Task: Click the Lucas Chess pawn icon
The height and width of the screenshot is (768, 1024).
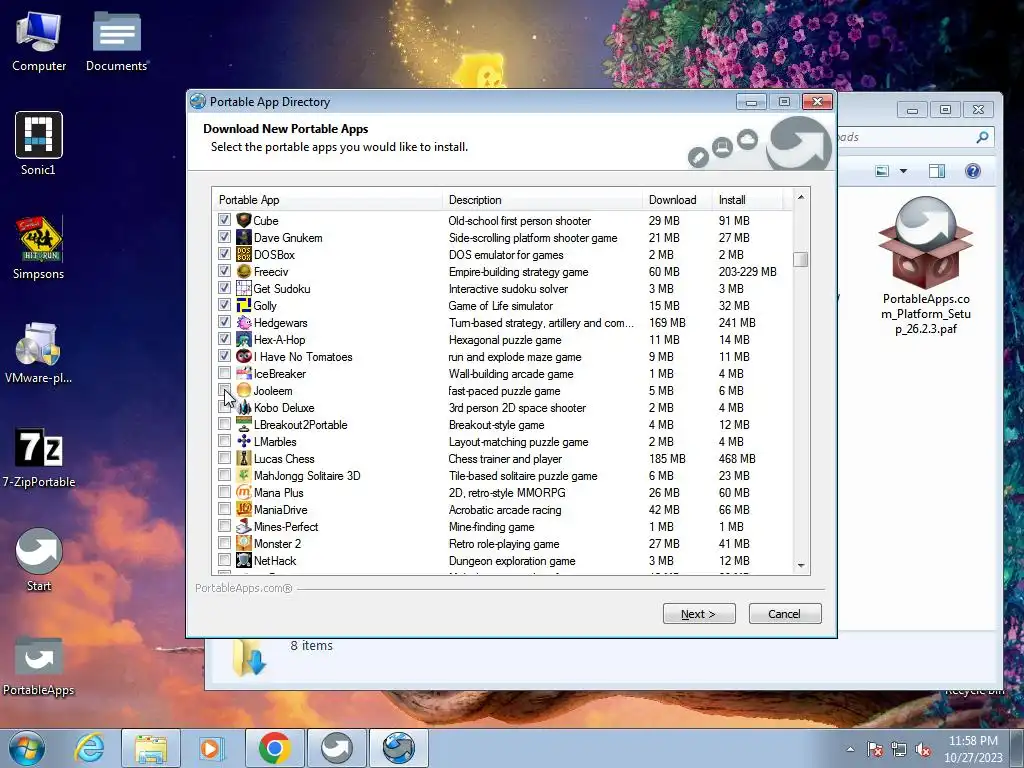Action: point(244,458)
